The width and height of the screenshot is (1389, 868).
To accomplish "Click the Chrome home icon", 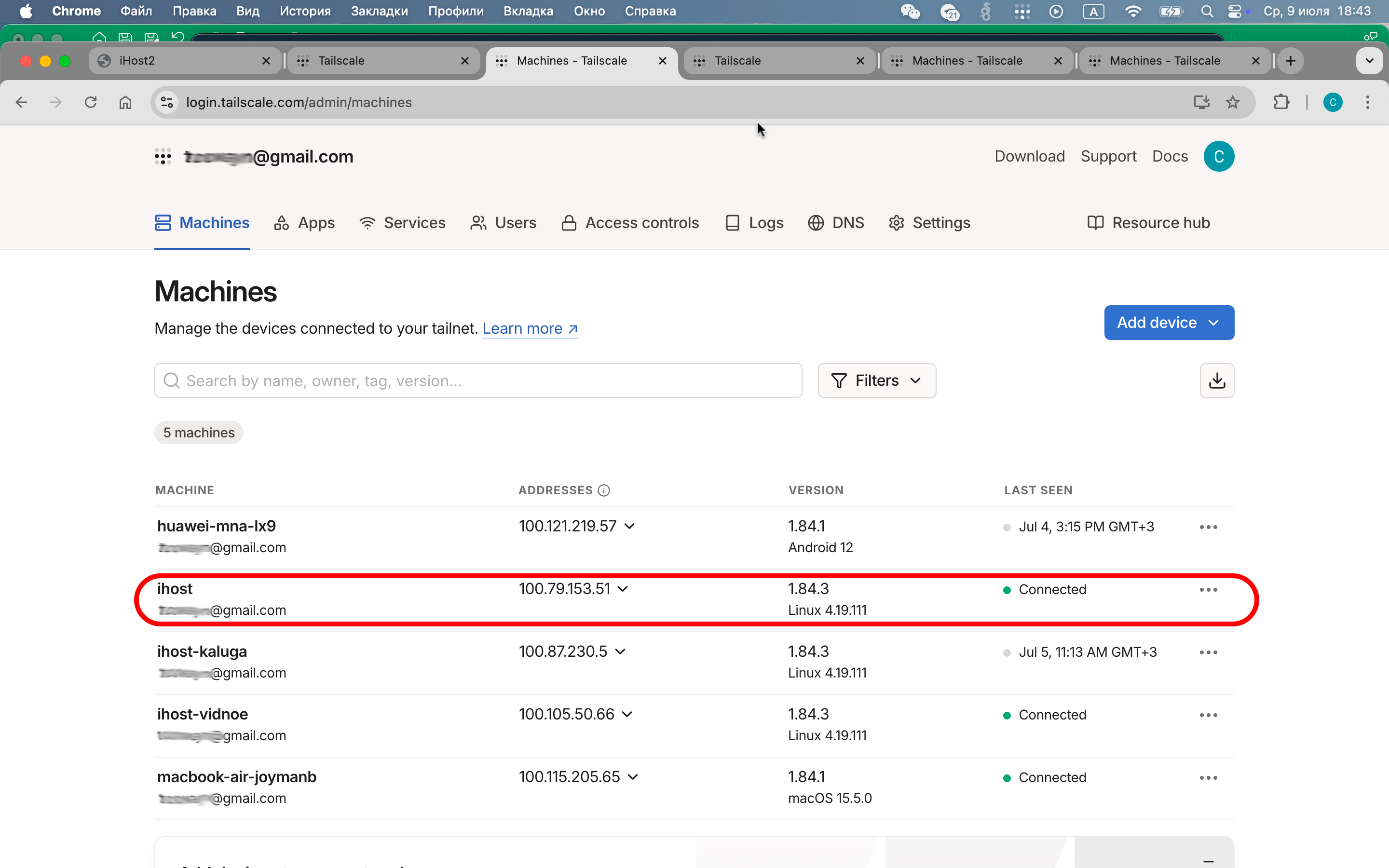I will click(125, 102).
